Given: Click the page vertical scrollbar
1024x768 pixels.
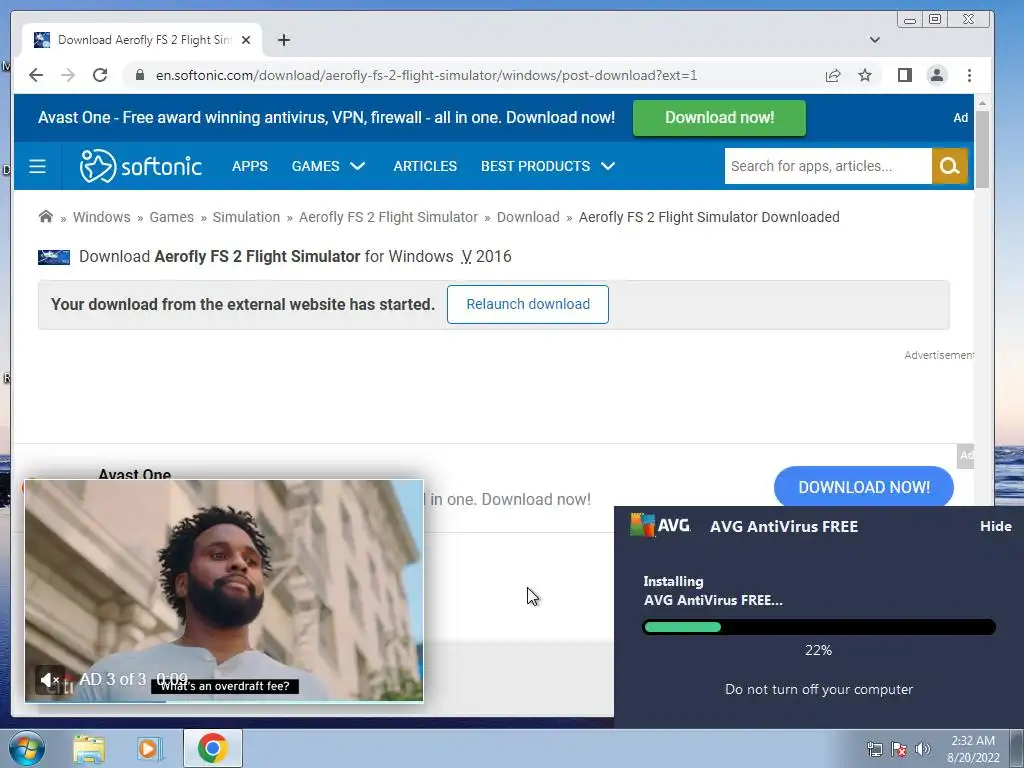Looking at the screenshot, I should (982, 150).
